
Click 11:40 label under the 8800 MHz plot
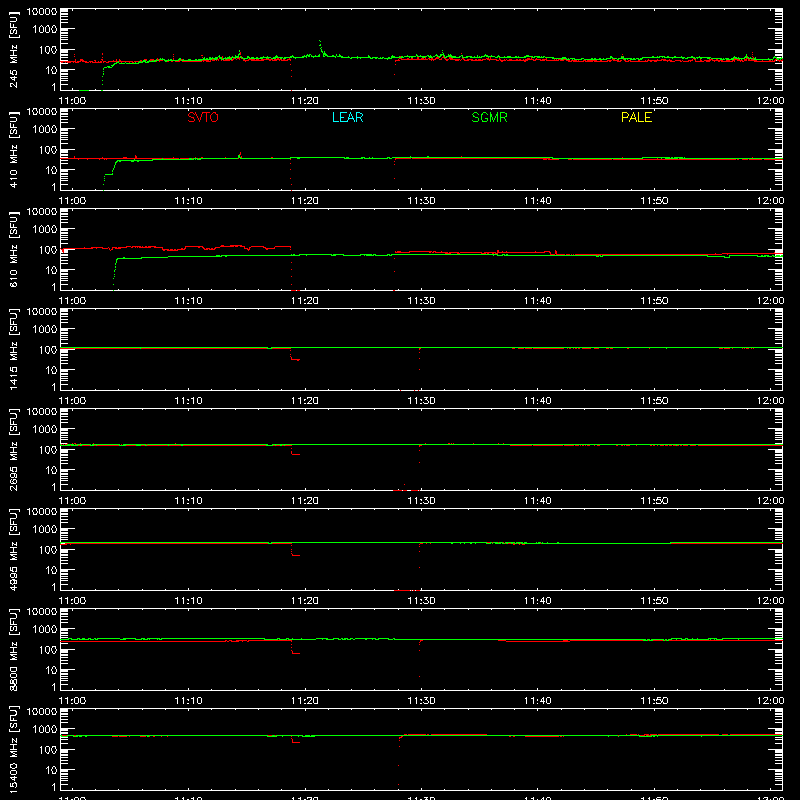click(x=537, y=701)
